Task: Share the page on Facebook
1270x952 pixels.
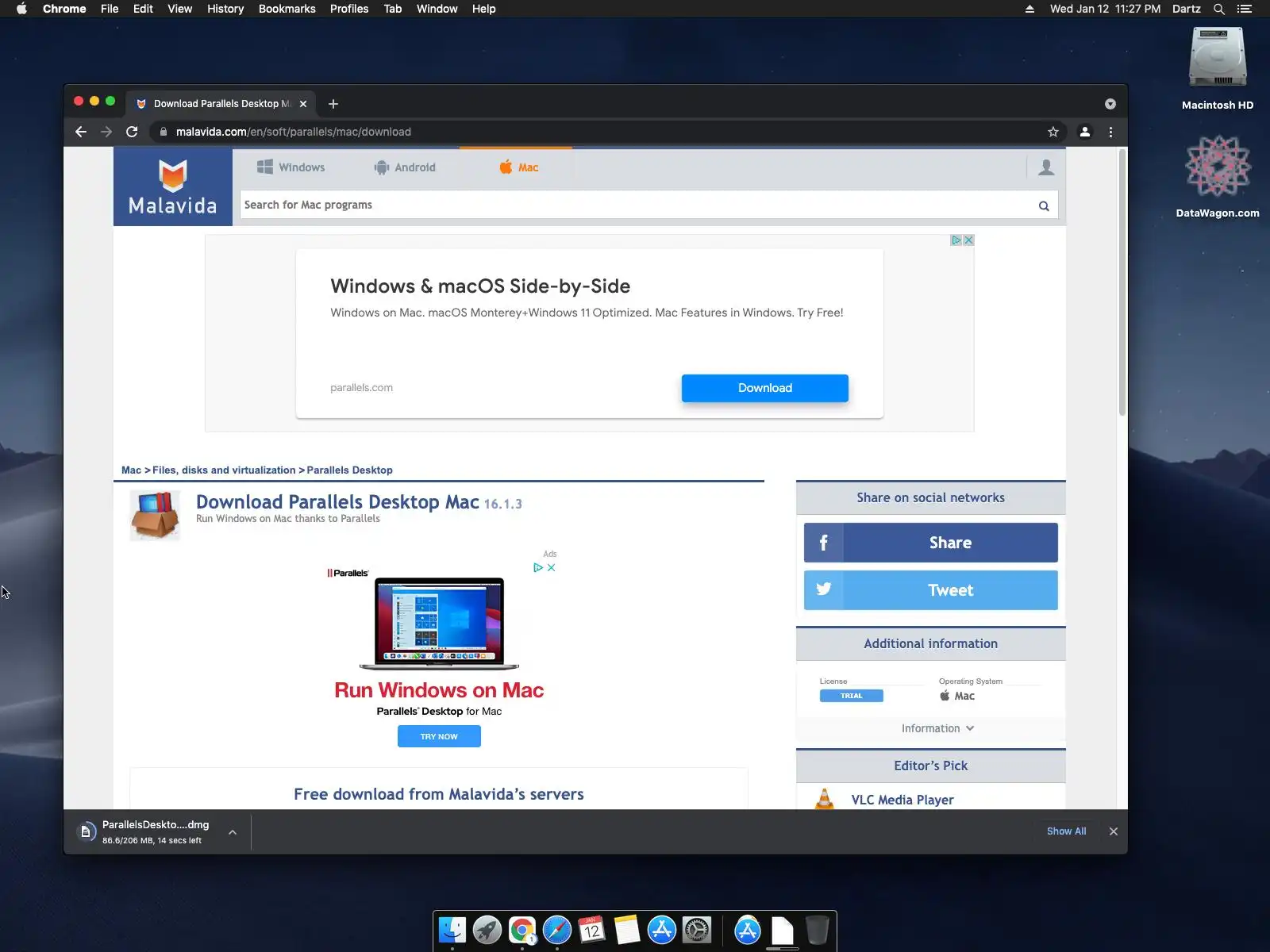Action: pyautogui.click(x=930, y=543)
